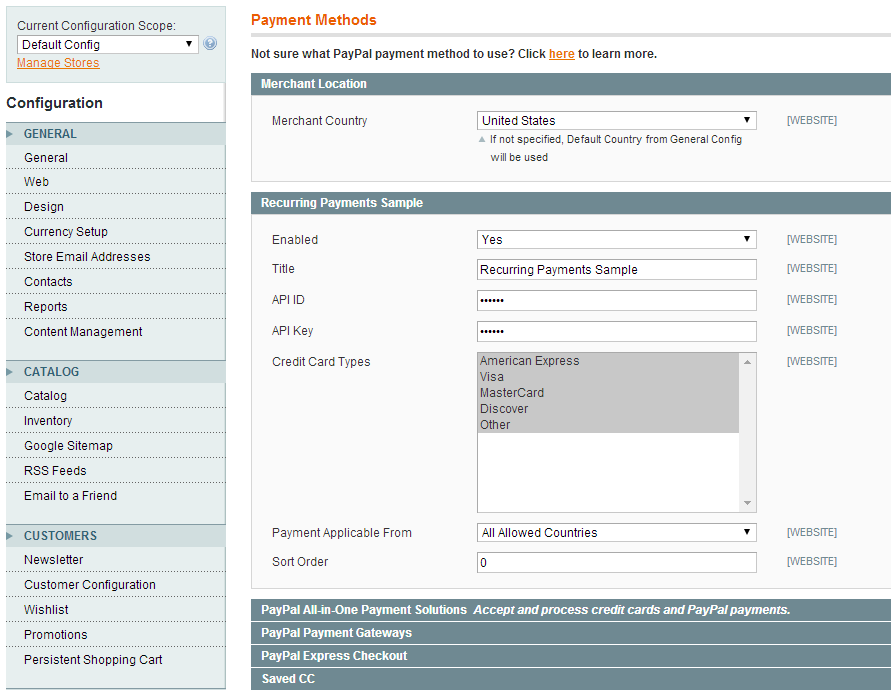Expand PayPal Payment Gateways section
Viewport: 891px width, 690px height.
[x=571, y=633]
